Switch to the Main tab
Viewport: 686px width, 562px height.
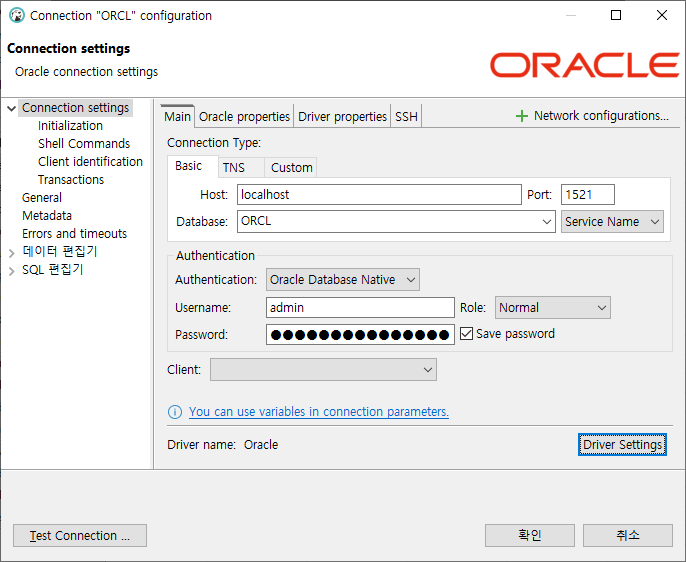point(177,117)
